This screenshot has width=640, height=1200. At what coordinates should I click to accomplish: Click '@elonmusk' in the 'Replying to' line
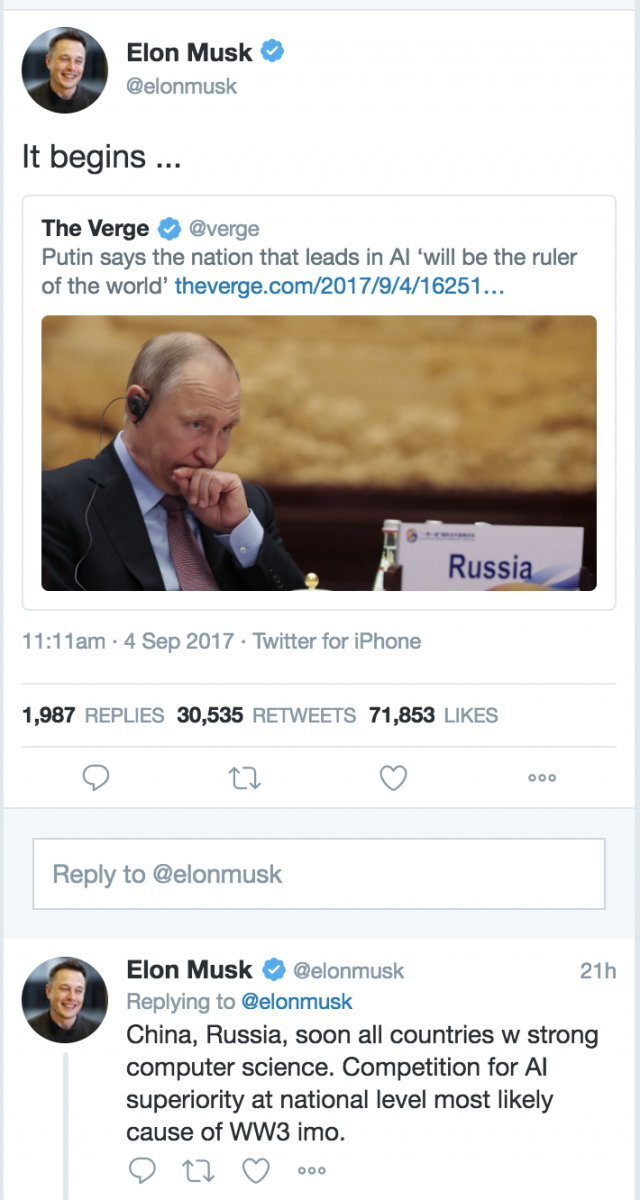click(x=297, y=1001)
